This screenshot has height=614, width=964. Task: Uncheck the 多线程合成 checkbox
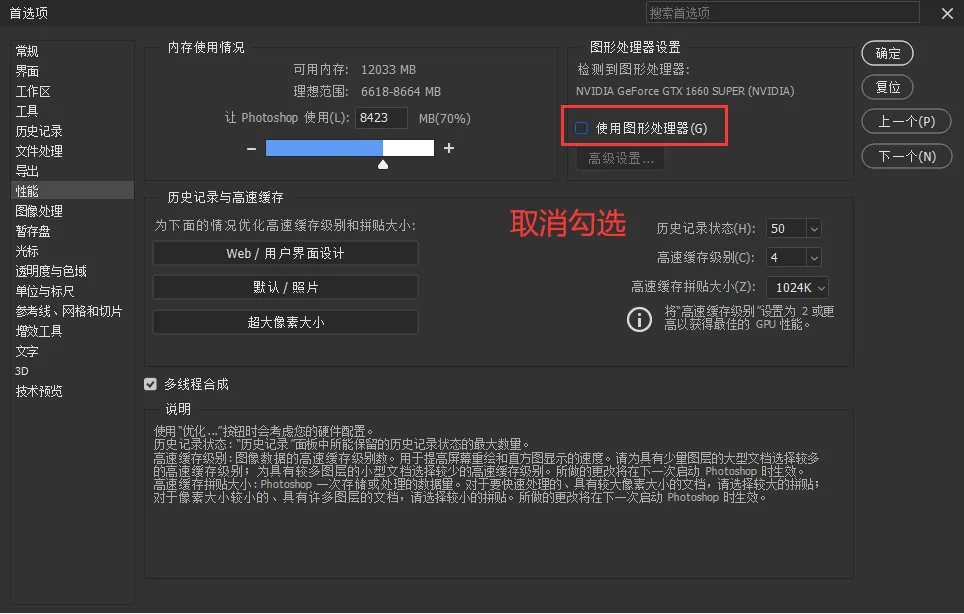tap(151, 384)
